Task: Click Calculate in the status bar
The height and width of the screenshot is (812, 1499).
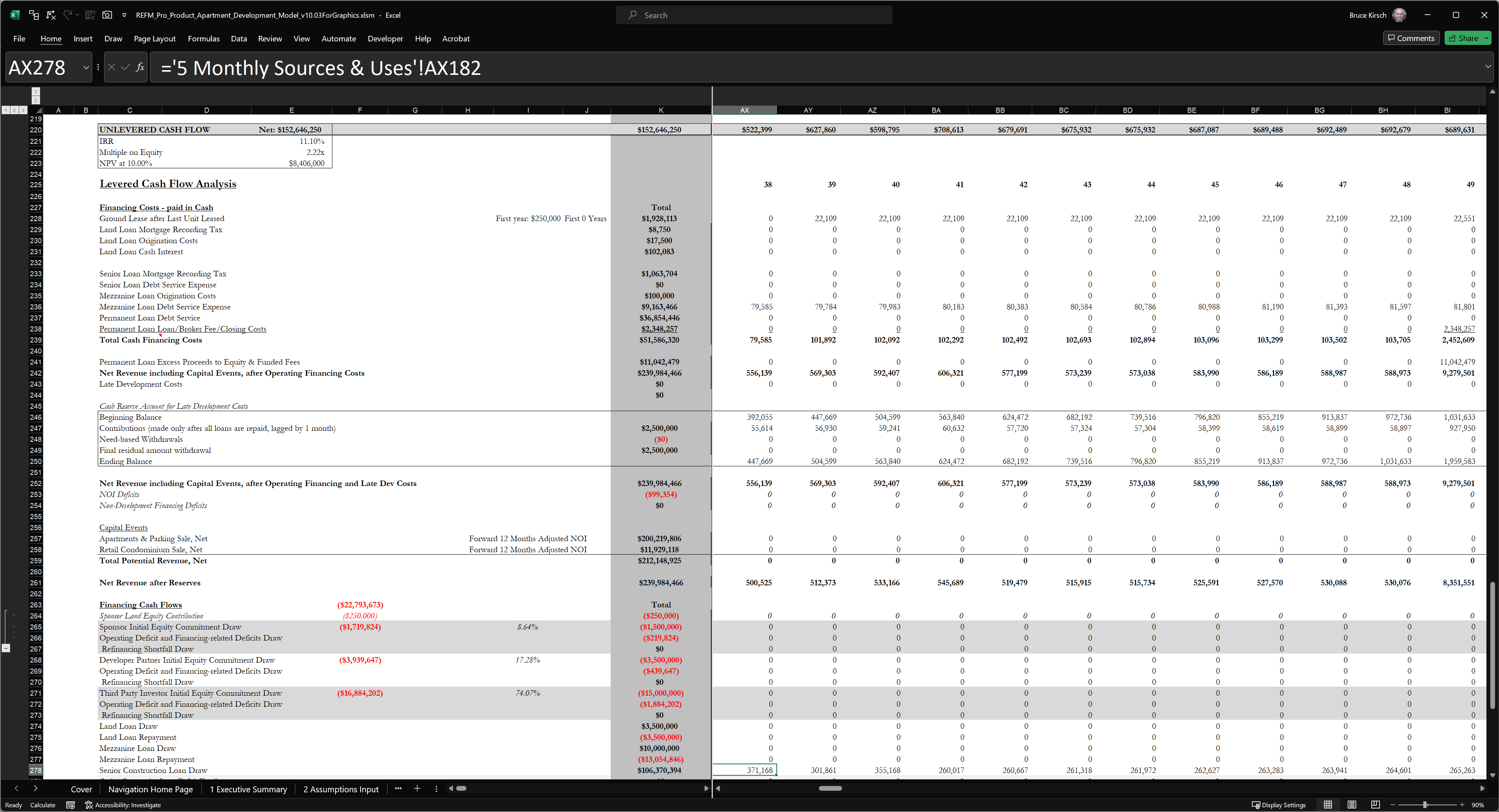Action: click(43, 805)
